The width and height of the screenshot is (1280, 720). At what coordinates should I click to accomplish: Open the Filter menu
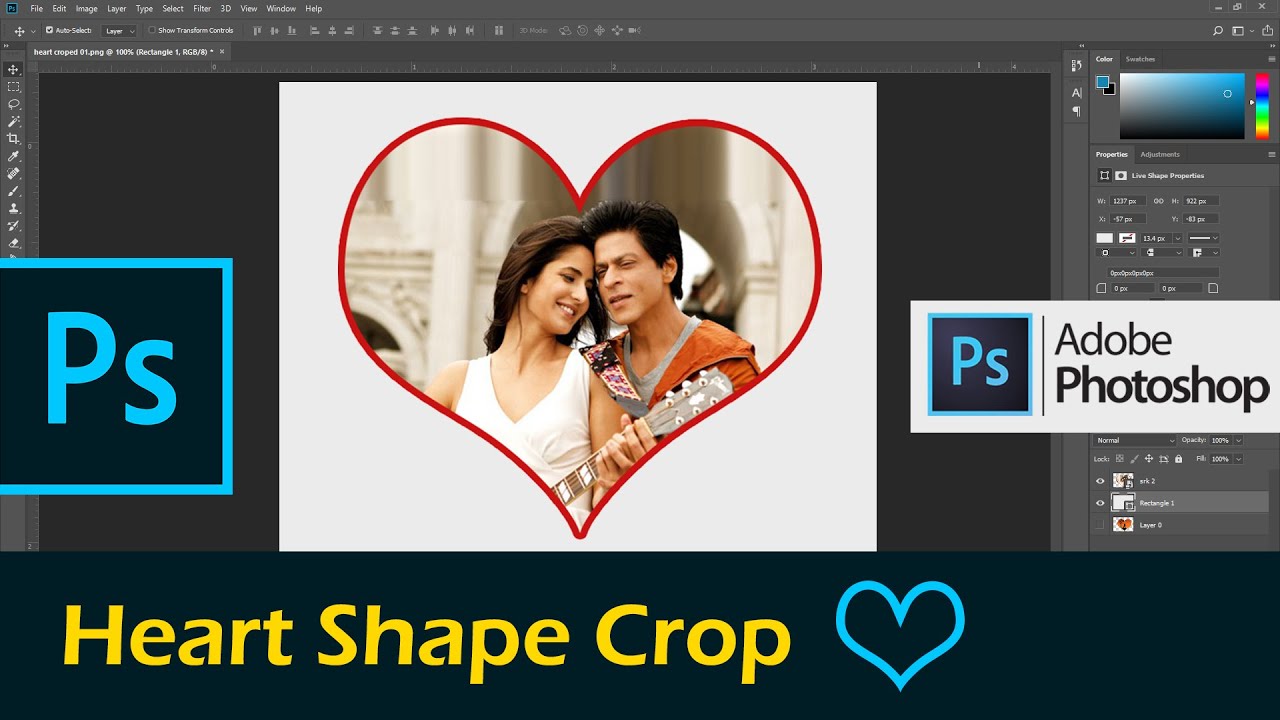202,9
